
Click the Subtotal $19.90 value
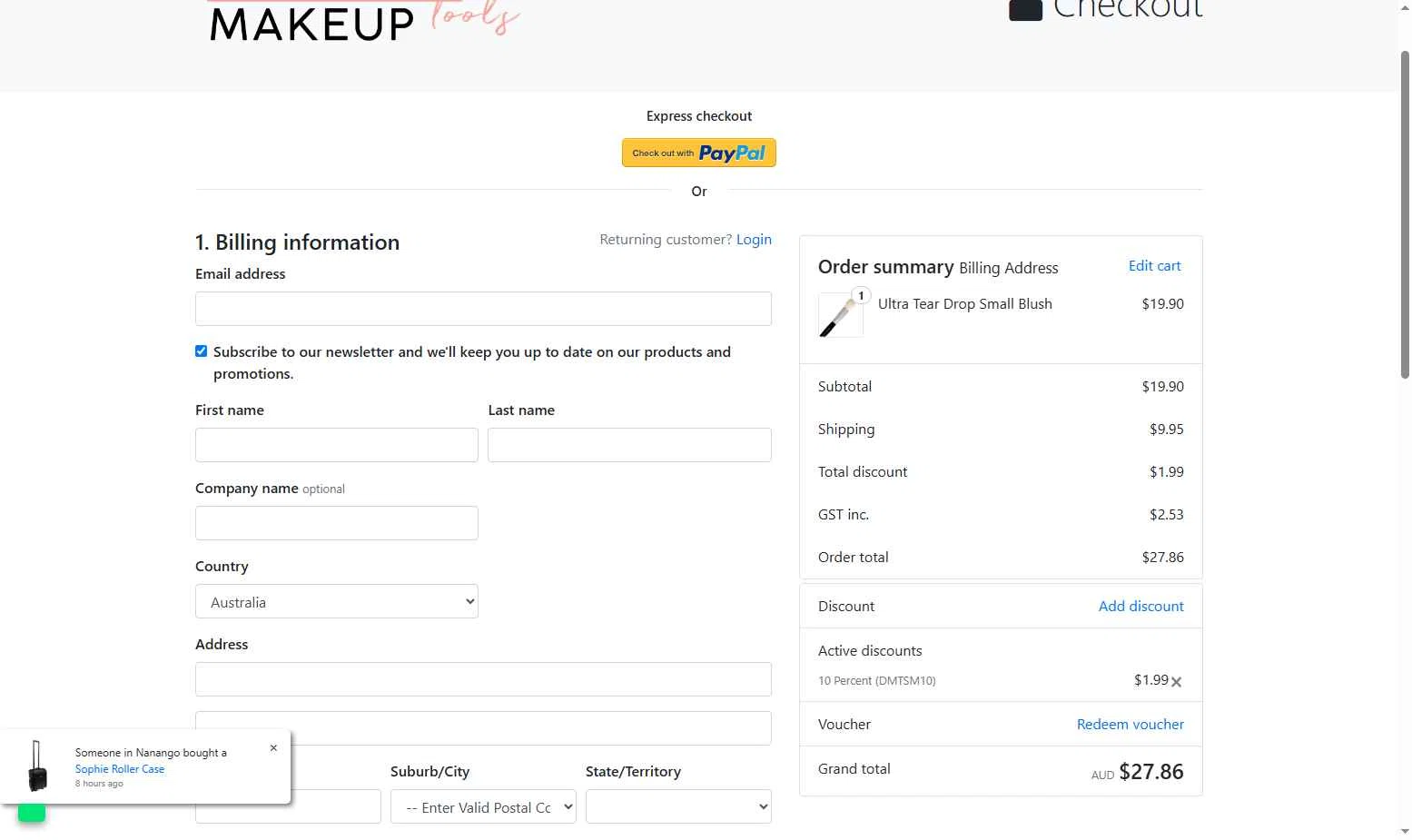1163,387
